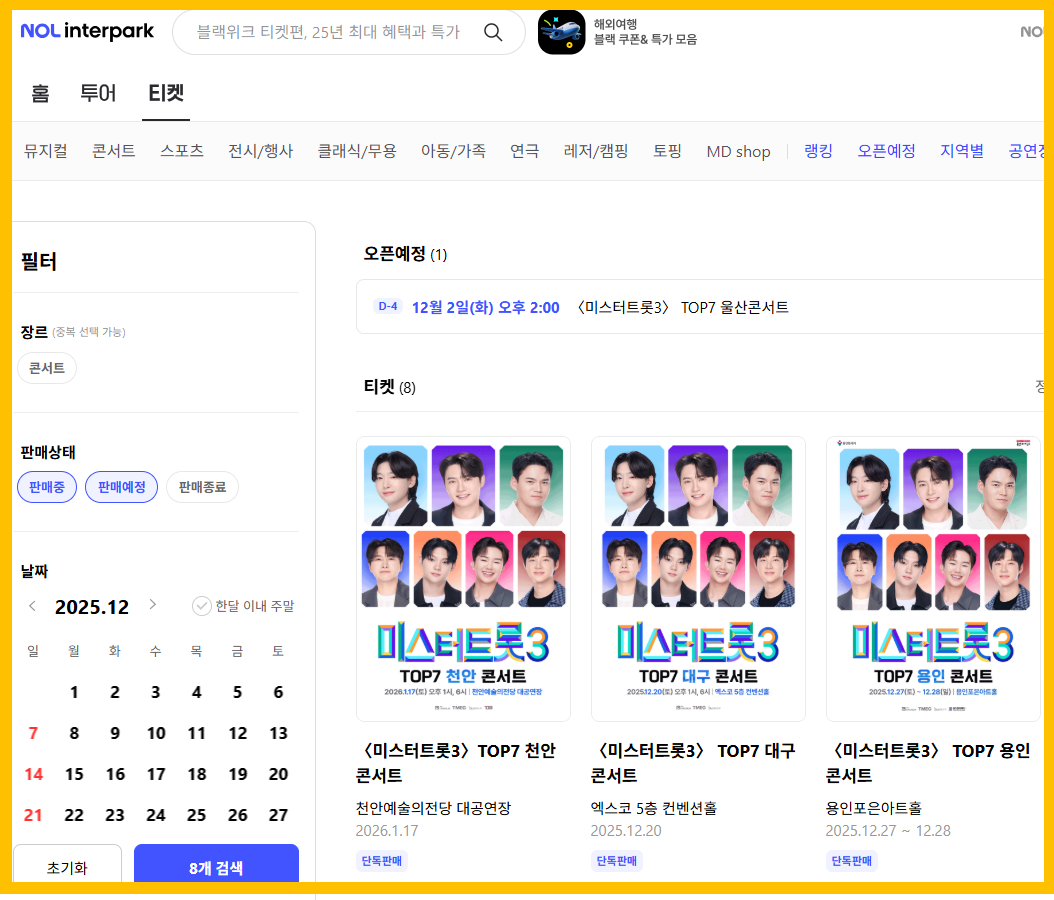Screen dimensions: 1054x900
Task: Go to next month in calendar
Action: [x=153, y=604]
